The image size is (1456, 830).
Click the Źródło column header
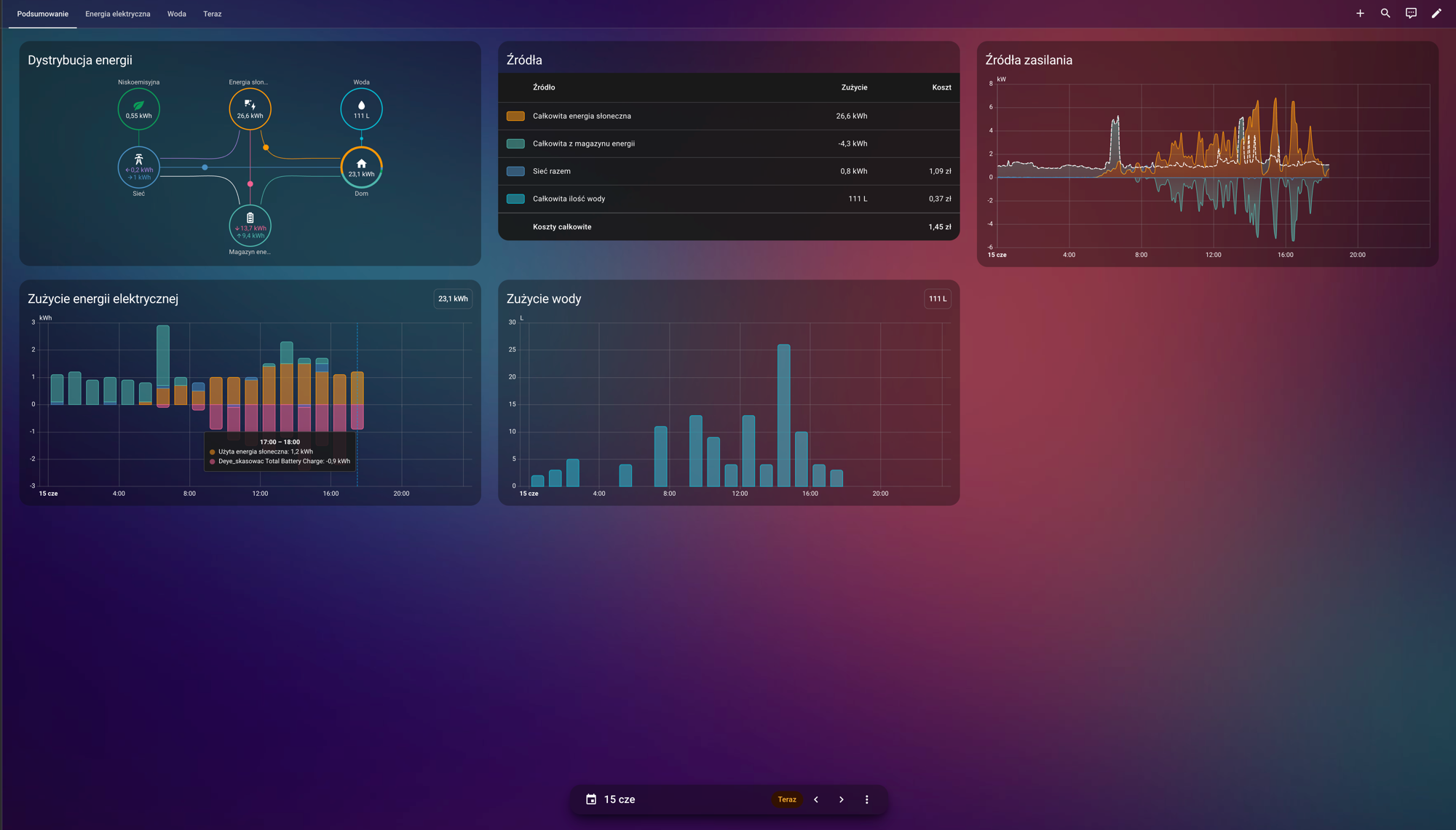544,87
